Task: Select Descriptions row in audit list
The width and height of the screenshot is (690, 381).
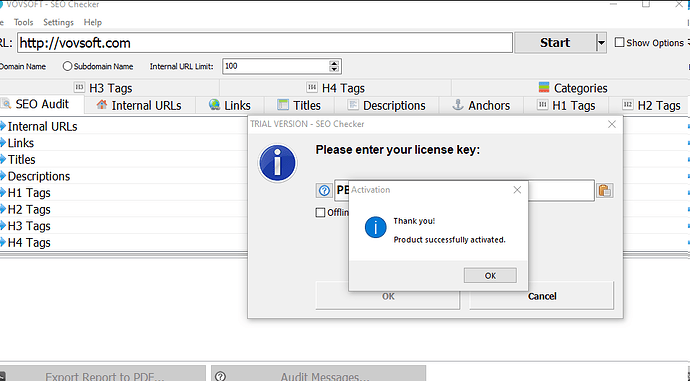Action: [124, 176]
